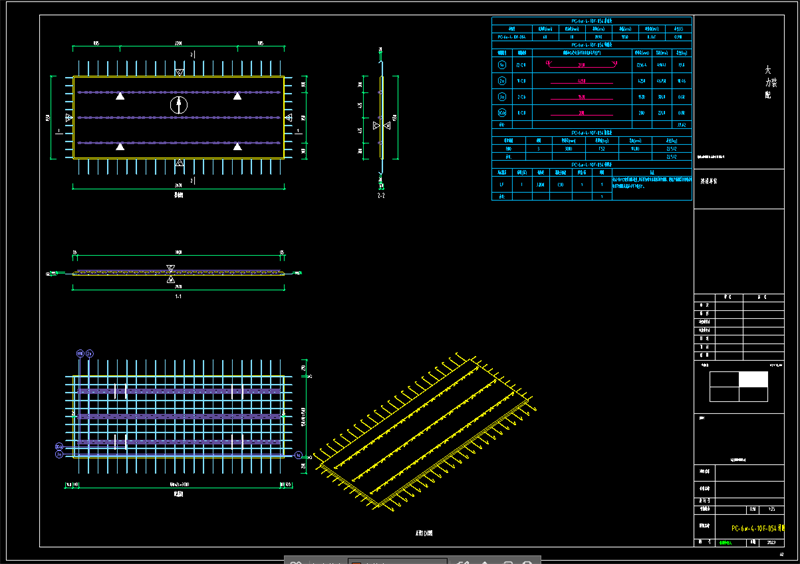The image size is (800, 564).
Task: Select the lower-right white lifting-point triangle in the top plan
Action: (x=237, y=146)
